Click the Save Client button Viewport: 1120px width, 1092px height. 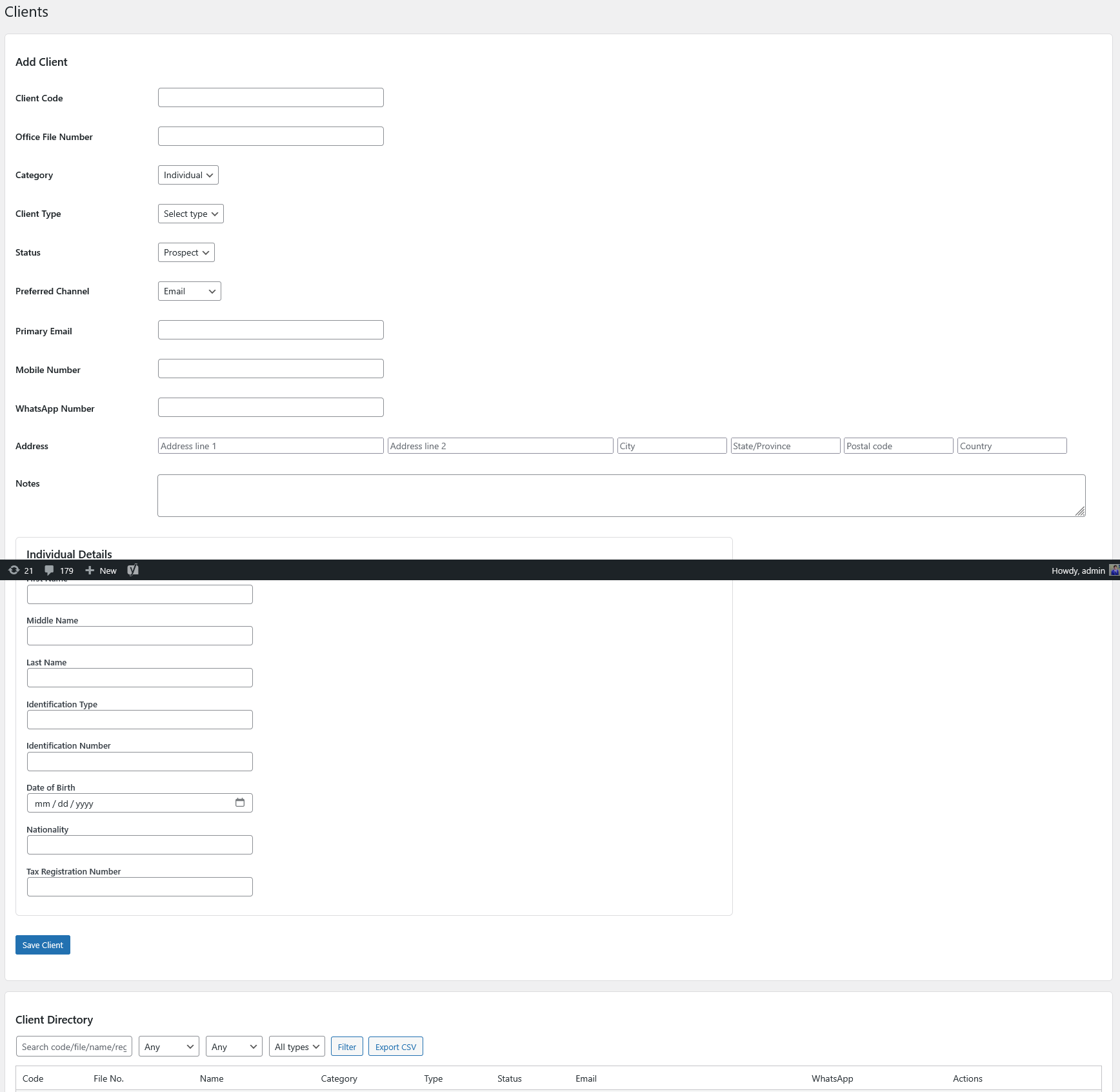tap(43, 945)
